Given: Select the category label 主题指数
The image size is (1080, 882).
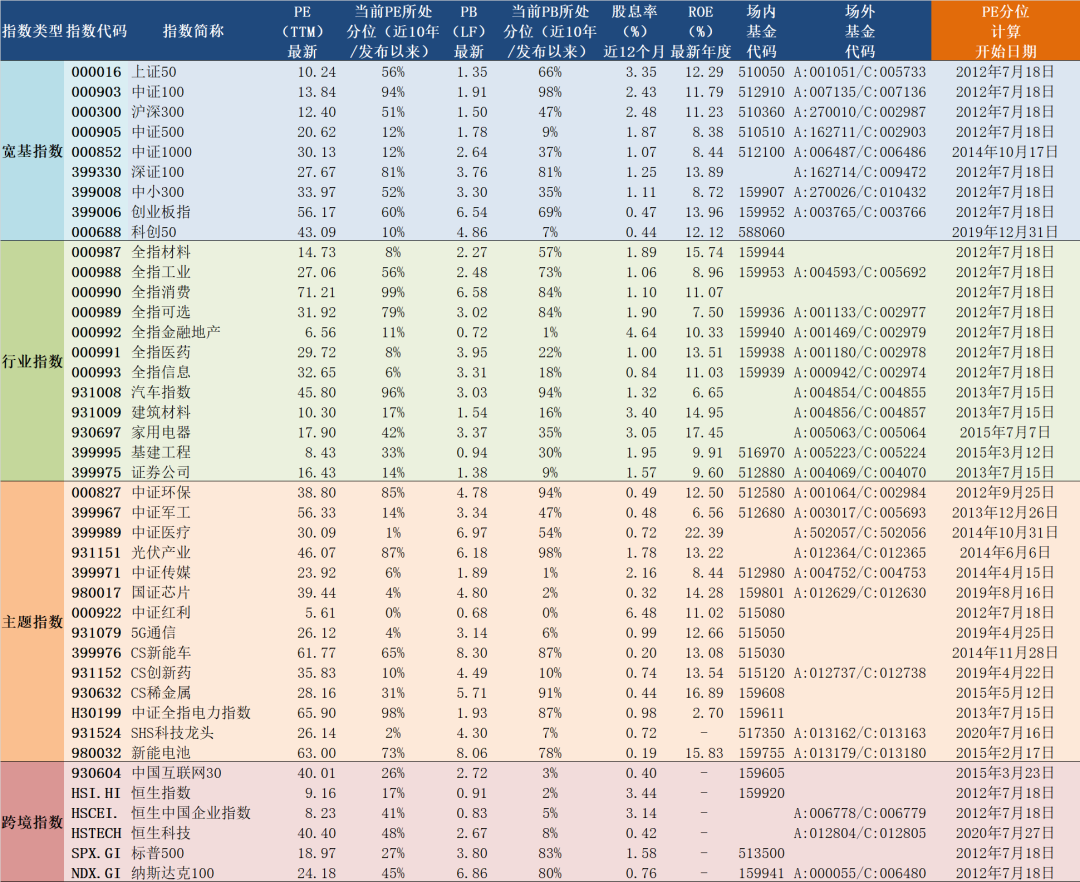Looking at the screenshot, I should click(x=32, y=622).
